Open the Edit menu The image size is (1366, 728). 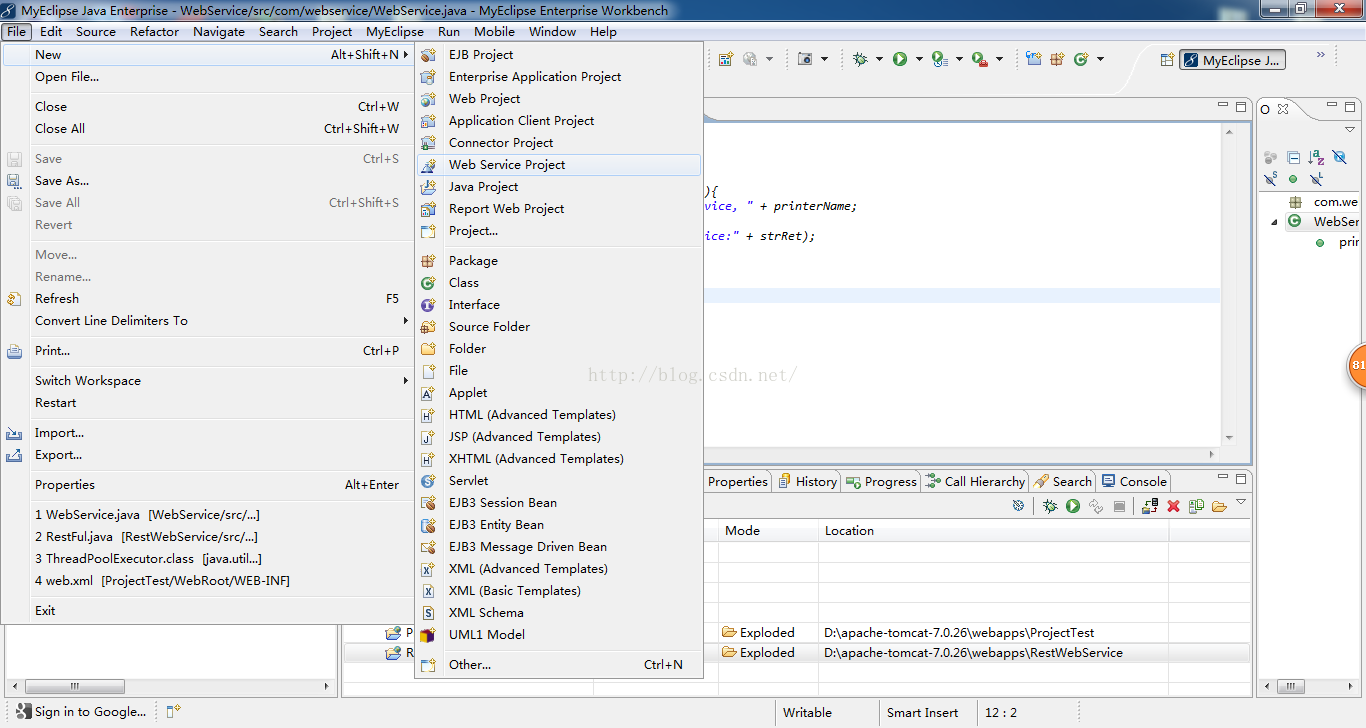tap(51, 31)
